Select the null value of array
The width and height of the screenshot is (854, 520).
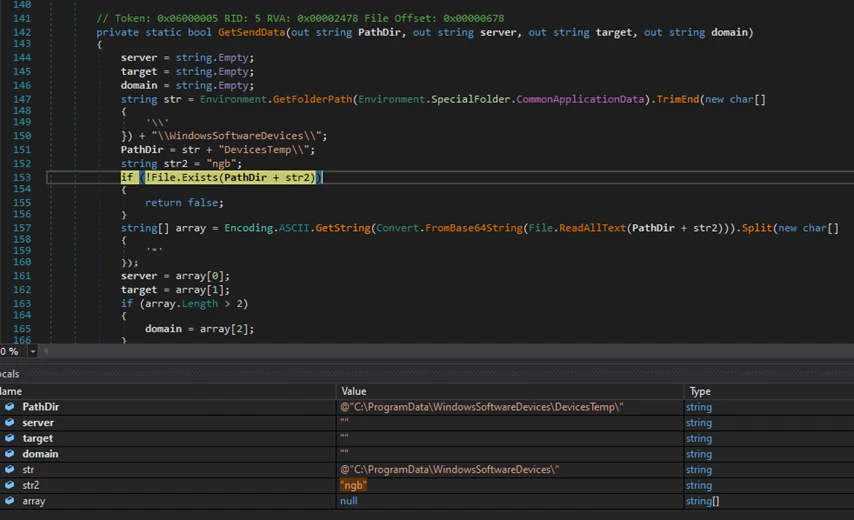pyautogui.click(x=348, y=501)
